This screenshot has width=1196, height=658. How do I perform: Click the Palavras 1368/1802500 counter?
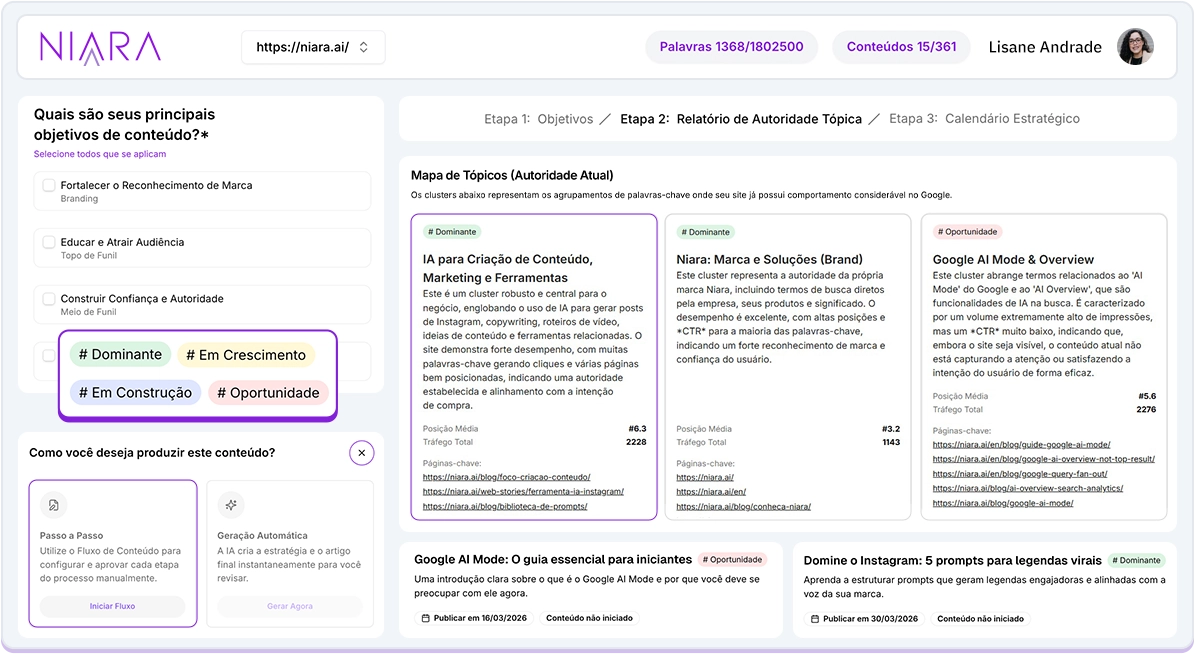[x=731, y=47]
